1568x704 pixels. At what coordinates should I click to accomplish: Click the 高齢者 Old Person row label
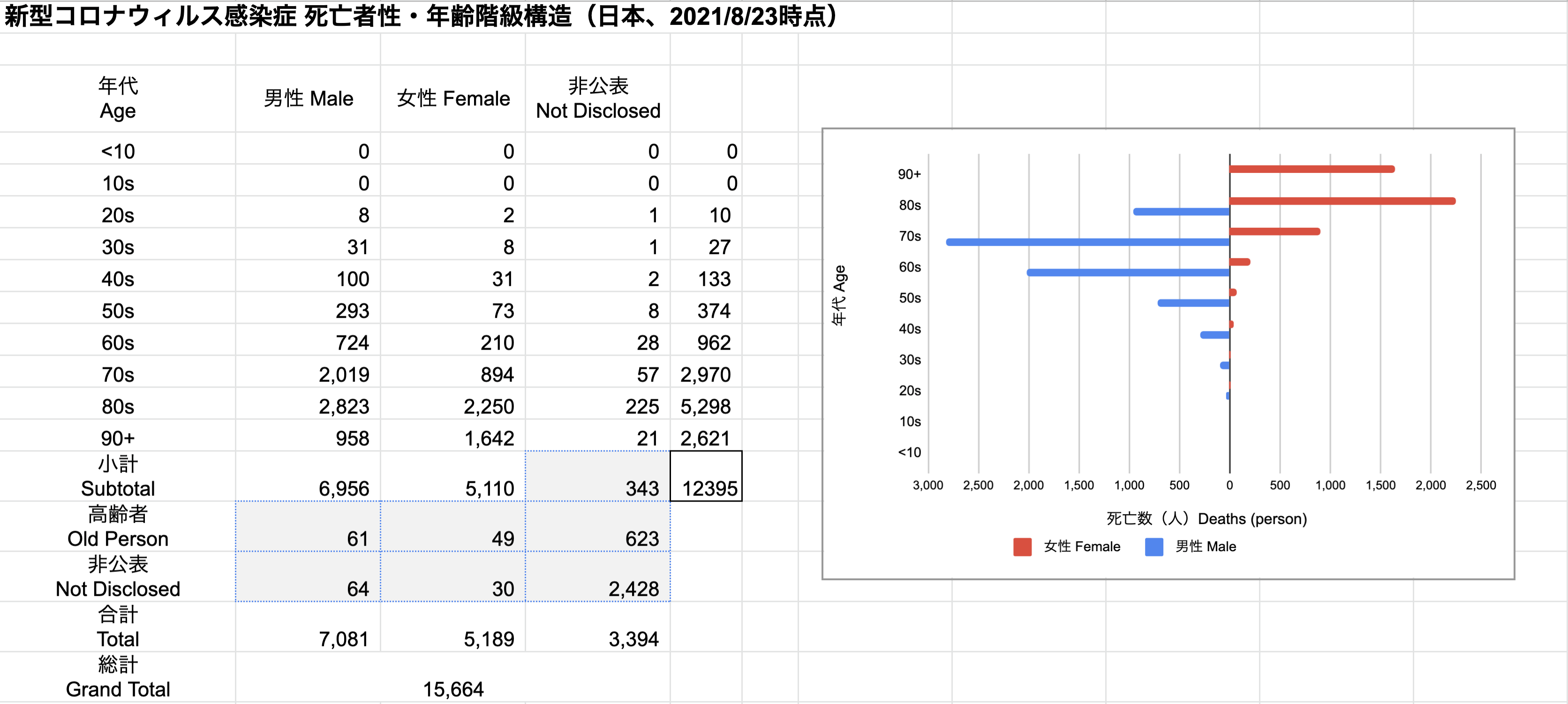click(x=118, y=526)
